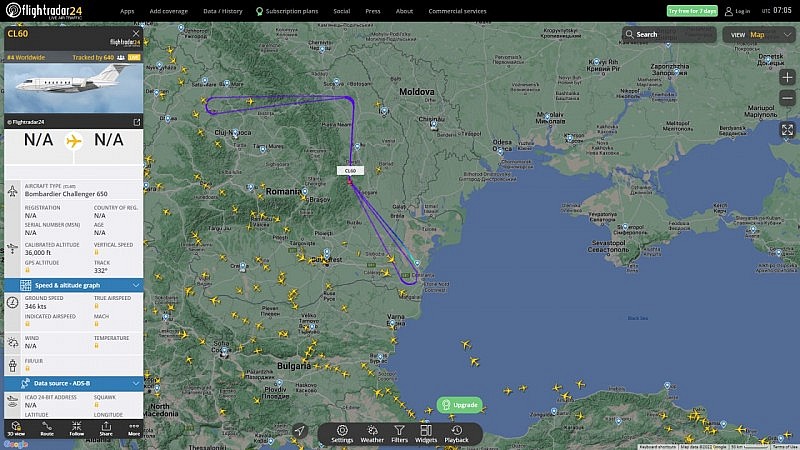This screenshot has height=450, width=800.
Task: Open the Filters funnel tool
Action: tap(399, 434)
